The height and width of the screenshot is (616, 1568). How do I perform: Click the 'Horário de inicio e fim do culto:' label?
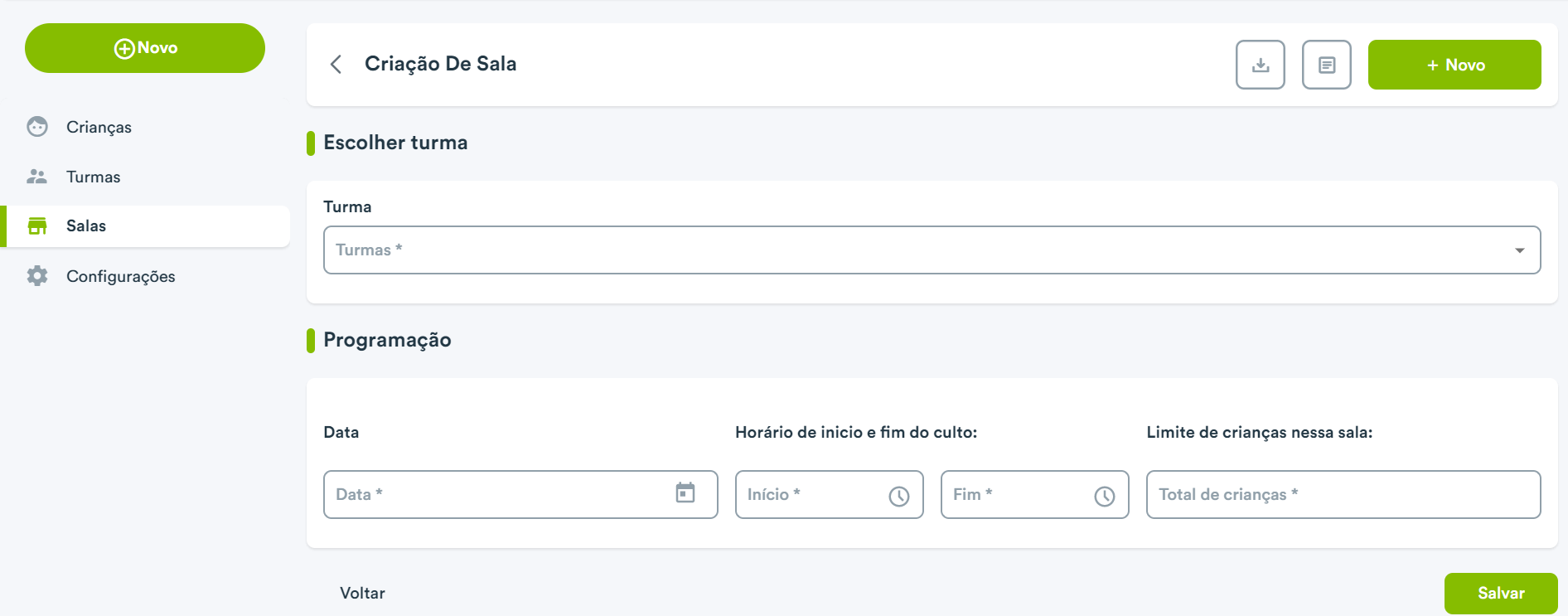click(856, 432)
